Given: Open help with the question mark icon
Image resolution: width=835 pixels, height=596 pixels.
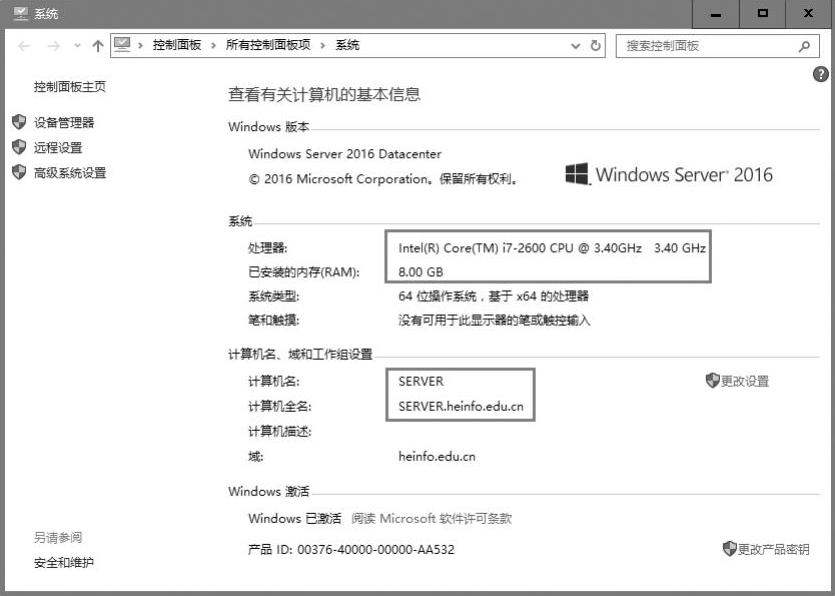Looking at the screenshot, I should 821,74.
